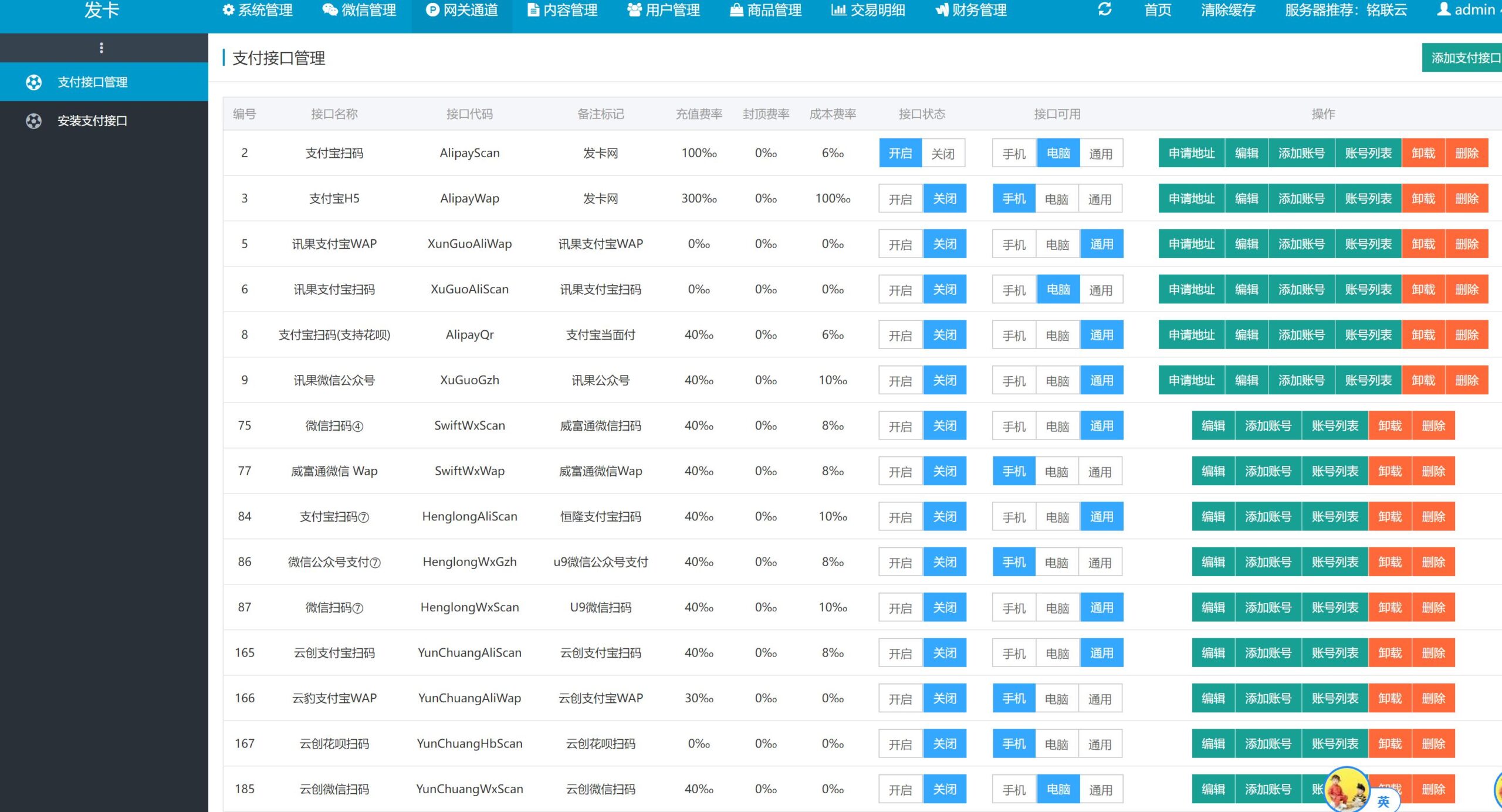Click the 支付接口管理 sidebar icon

33,82
